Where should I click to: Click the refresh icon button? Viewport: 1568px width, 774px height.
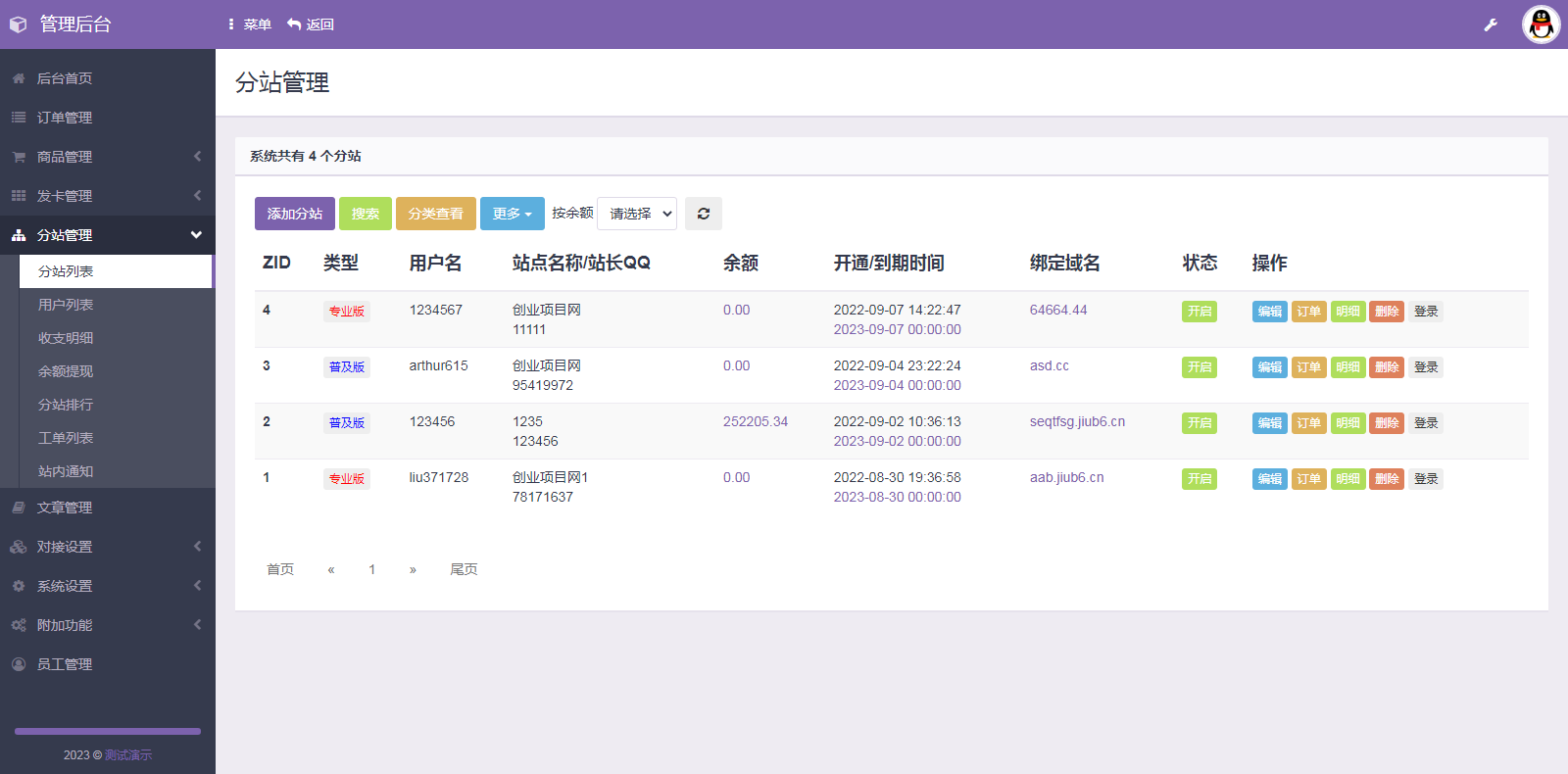(x=703, y=214)
